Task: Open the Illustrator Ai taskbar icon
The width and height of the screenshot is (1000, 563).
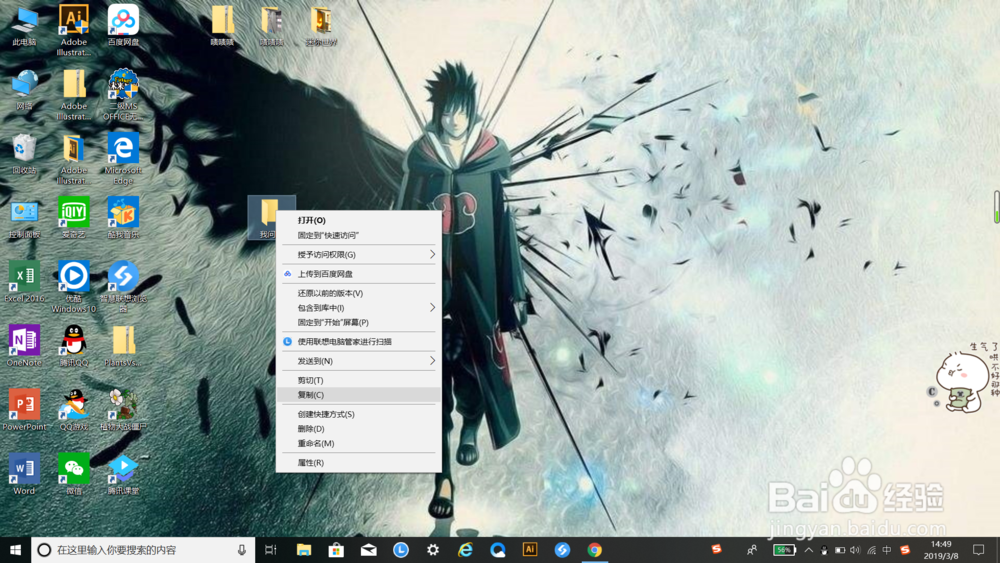Action: 530,550
